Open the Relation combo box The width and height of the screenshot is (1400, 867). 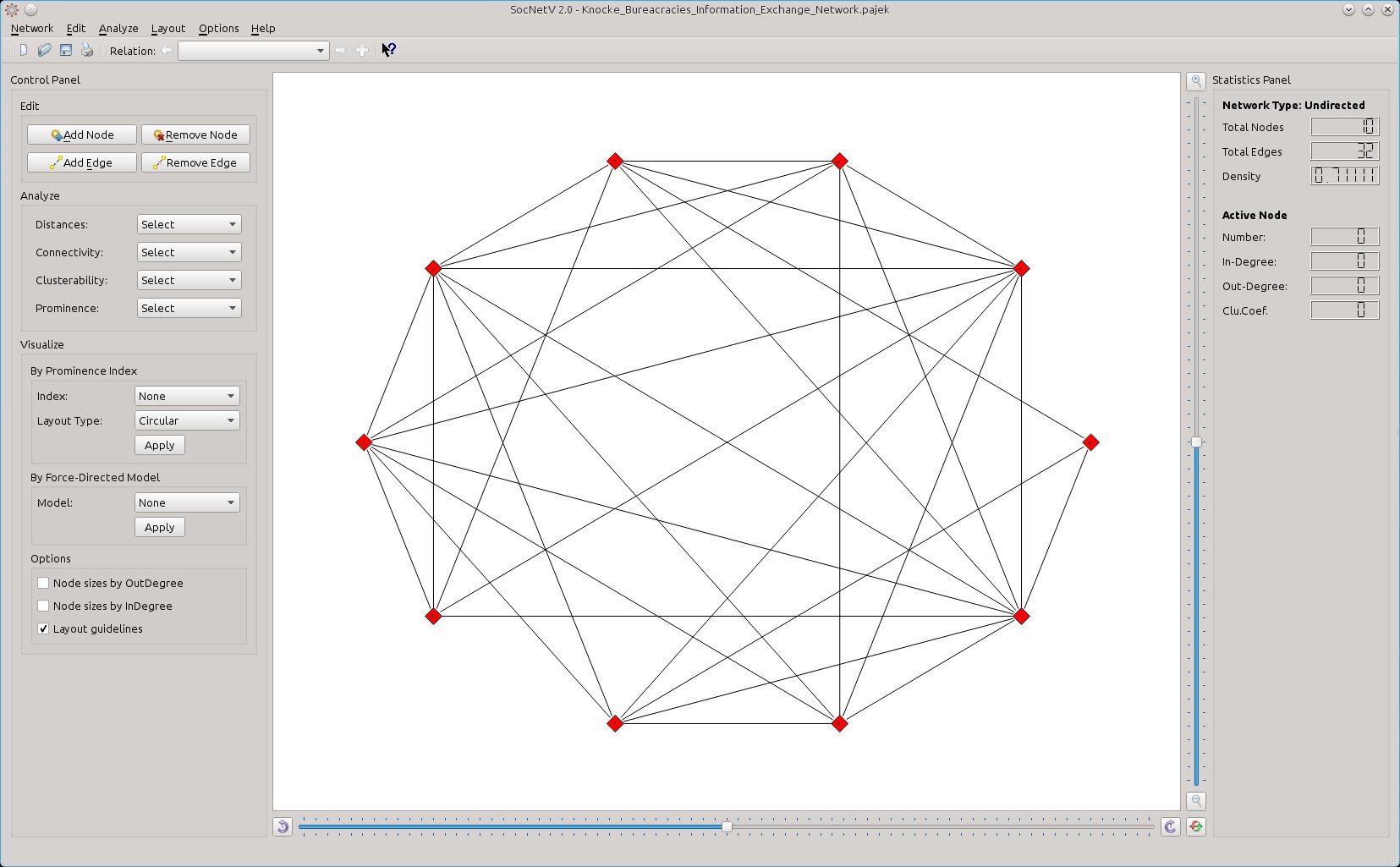click(253, 51)
